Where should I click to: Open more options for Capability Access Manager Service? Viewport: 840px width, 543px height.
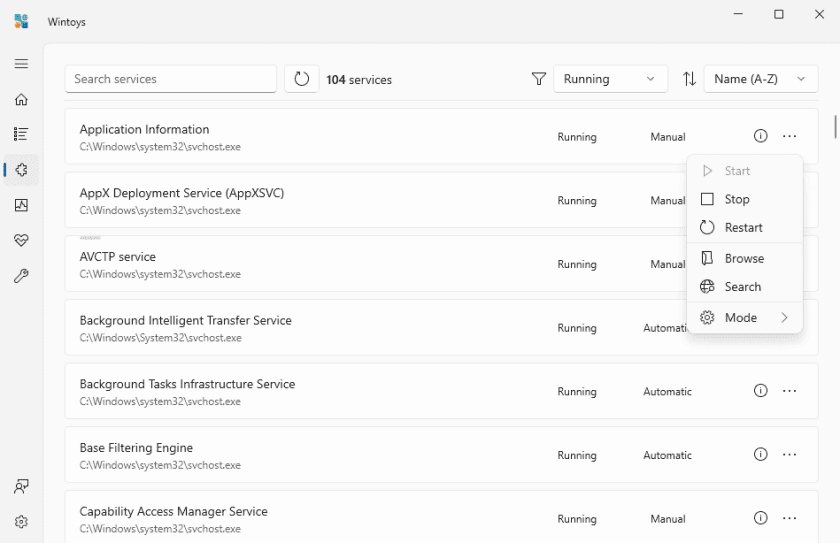tap(790, 518)
